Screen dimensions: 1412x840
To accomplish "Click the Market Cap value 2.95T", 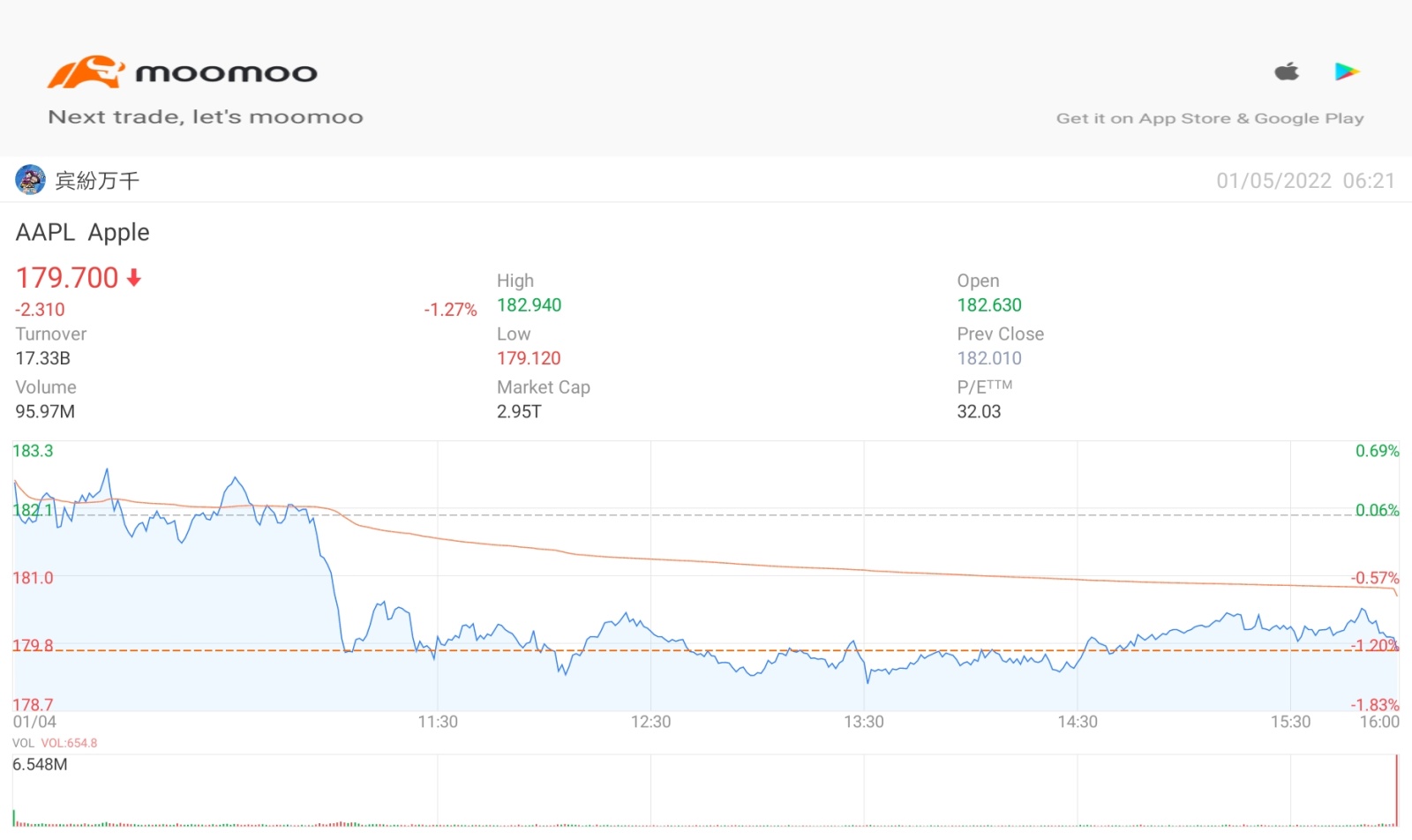I will 519,411.
